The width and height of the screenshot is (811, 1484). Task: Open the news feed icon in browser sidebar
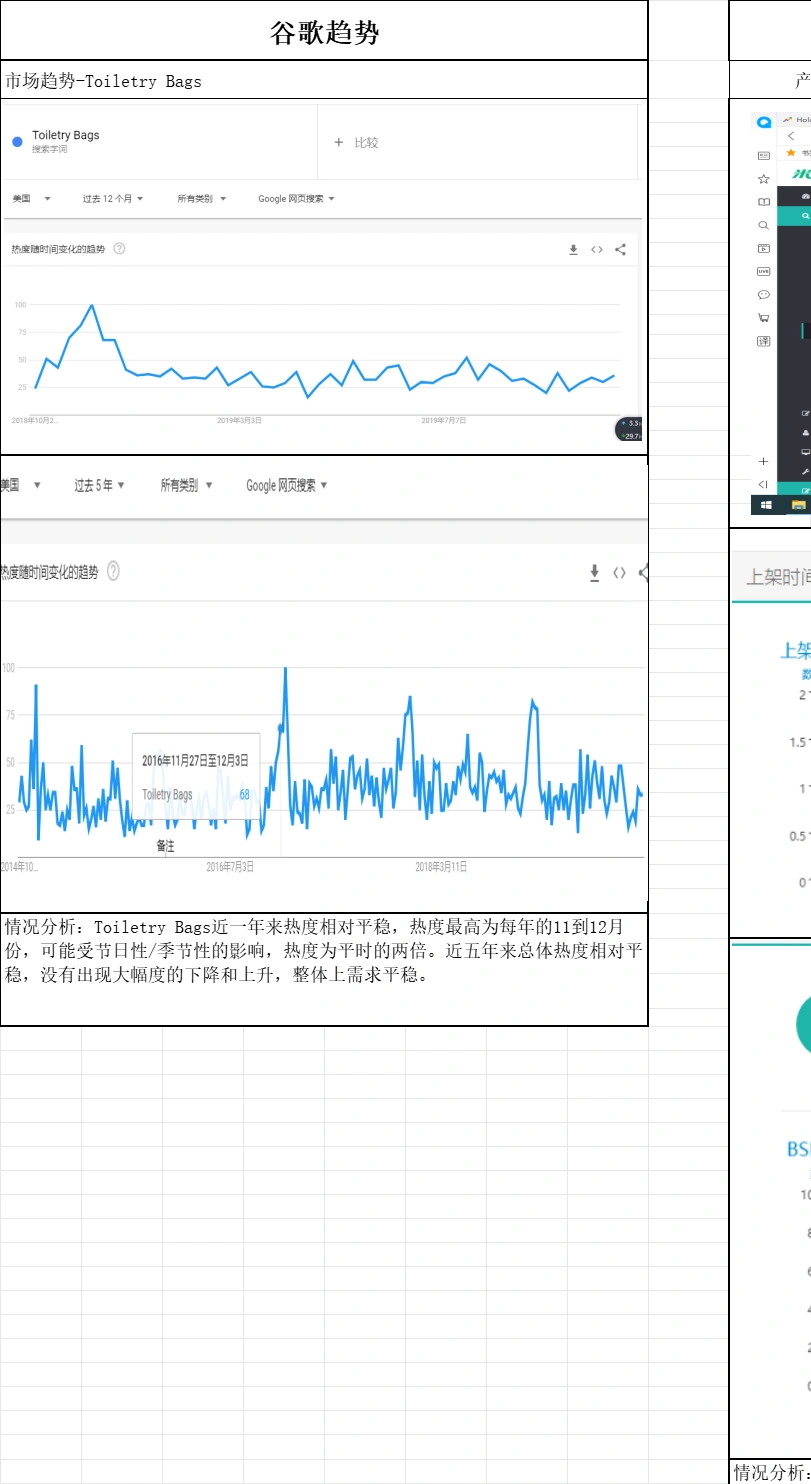point(764,155)
